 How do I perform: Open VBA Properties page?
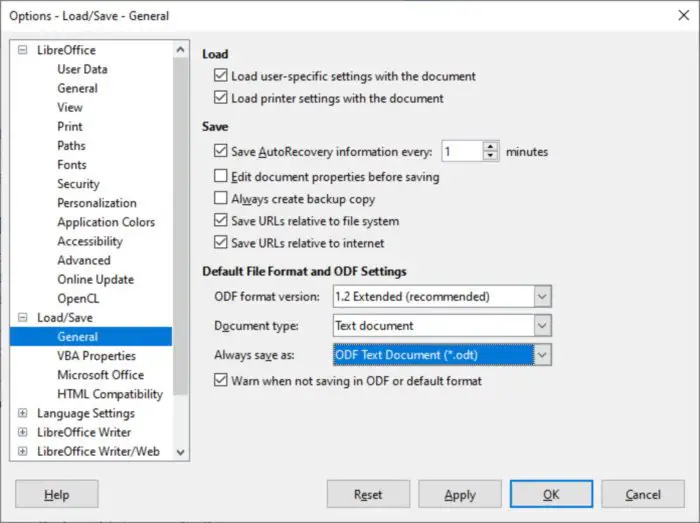tap(96, 356)
